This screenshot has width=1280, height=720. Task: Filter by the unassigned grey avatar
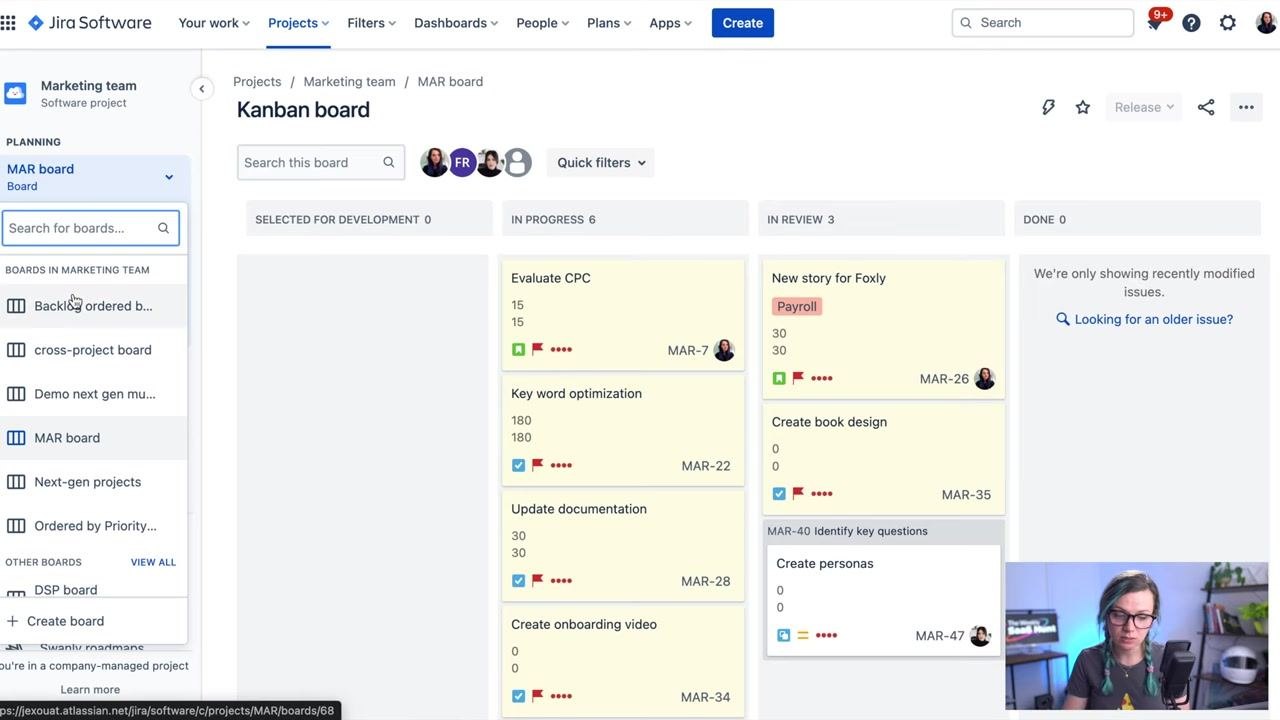point(517,162)
